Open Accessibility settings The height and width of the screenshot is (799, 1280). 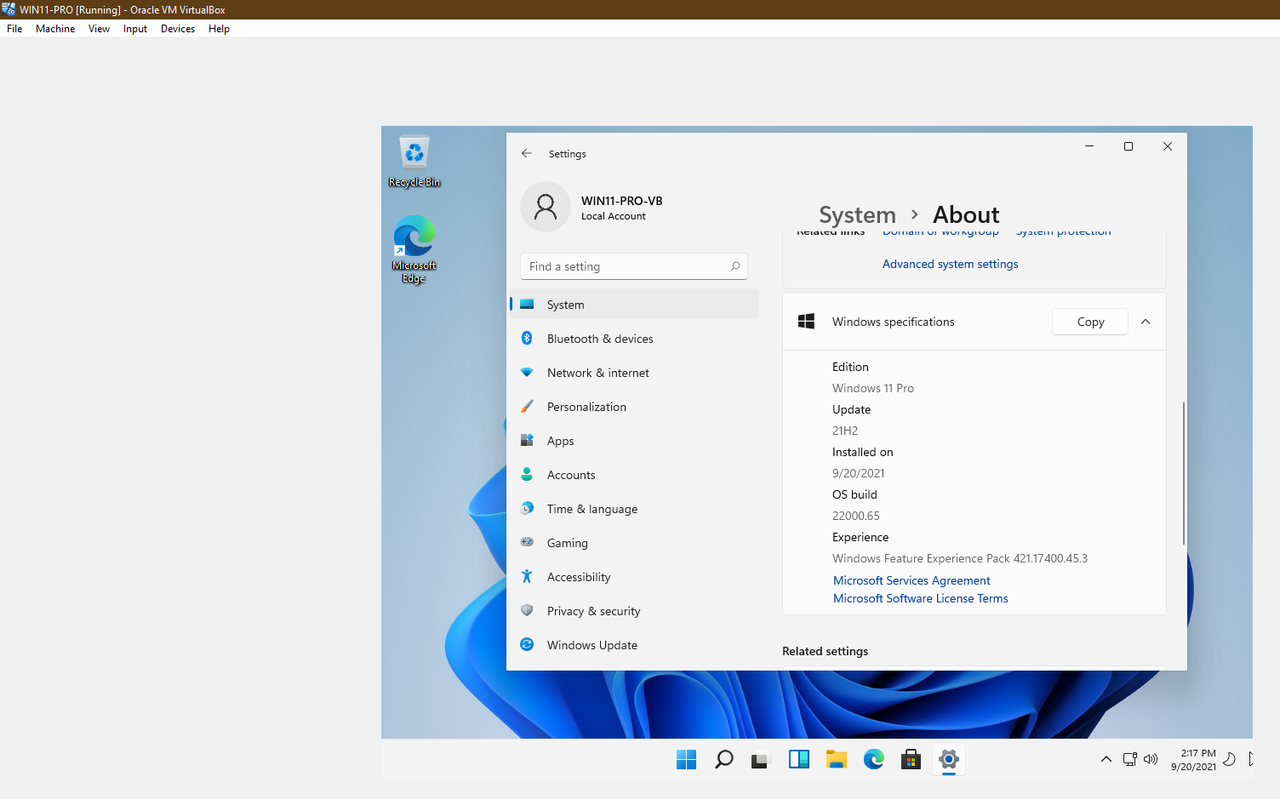coord(634,576)
